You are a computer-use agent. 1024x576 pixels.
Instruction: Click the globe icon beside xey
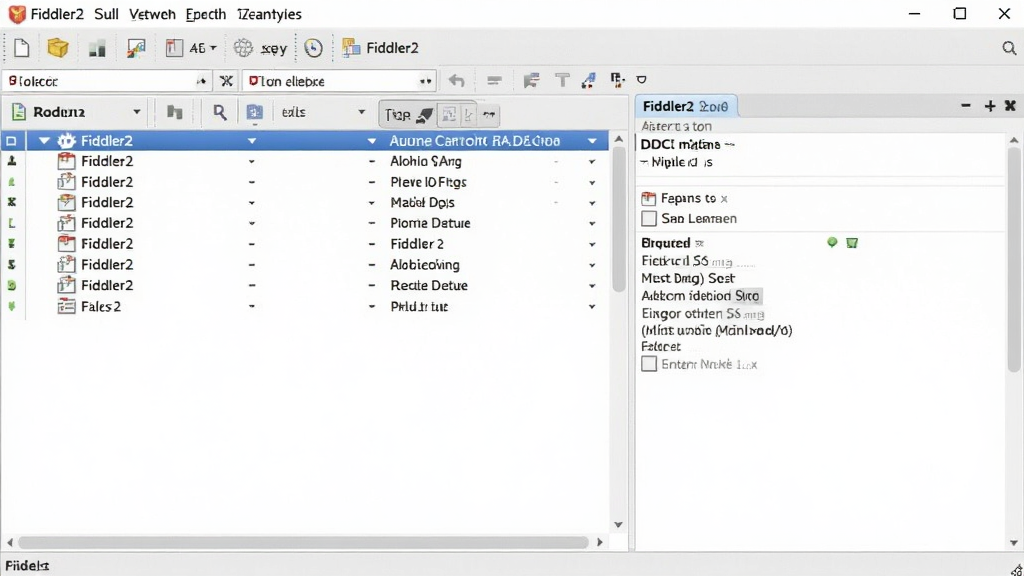(x=243, y=48)
